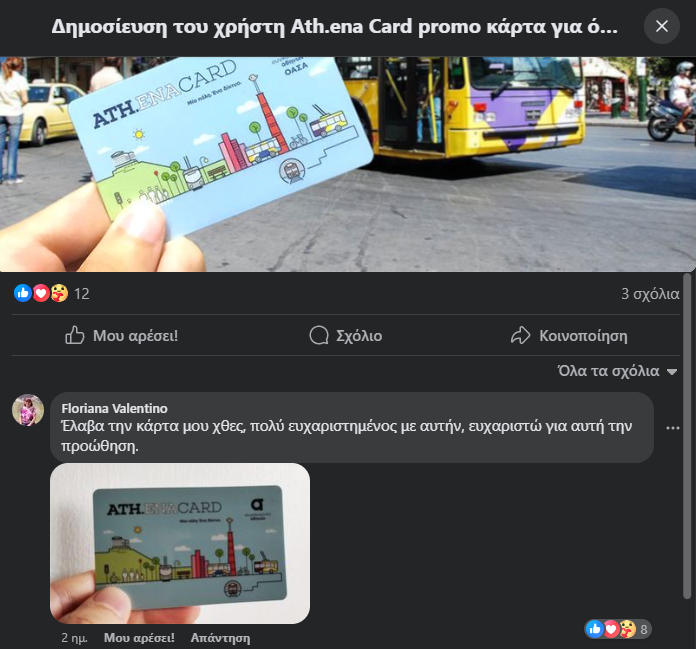Image resolution: width=696 pixels, height=649 pixels.
Task: Click the 2 ημ. comment timestamp
Action: point(74,638)
